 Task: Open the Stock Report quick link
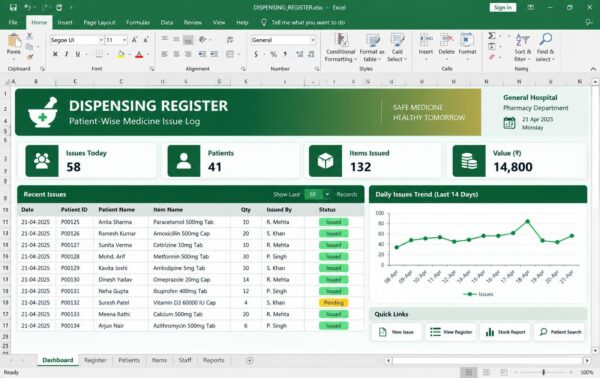(x=505, y=332)
